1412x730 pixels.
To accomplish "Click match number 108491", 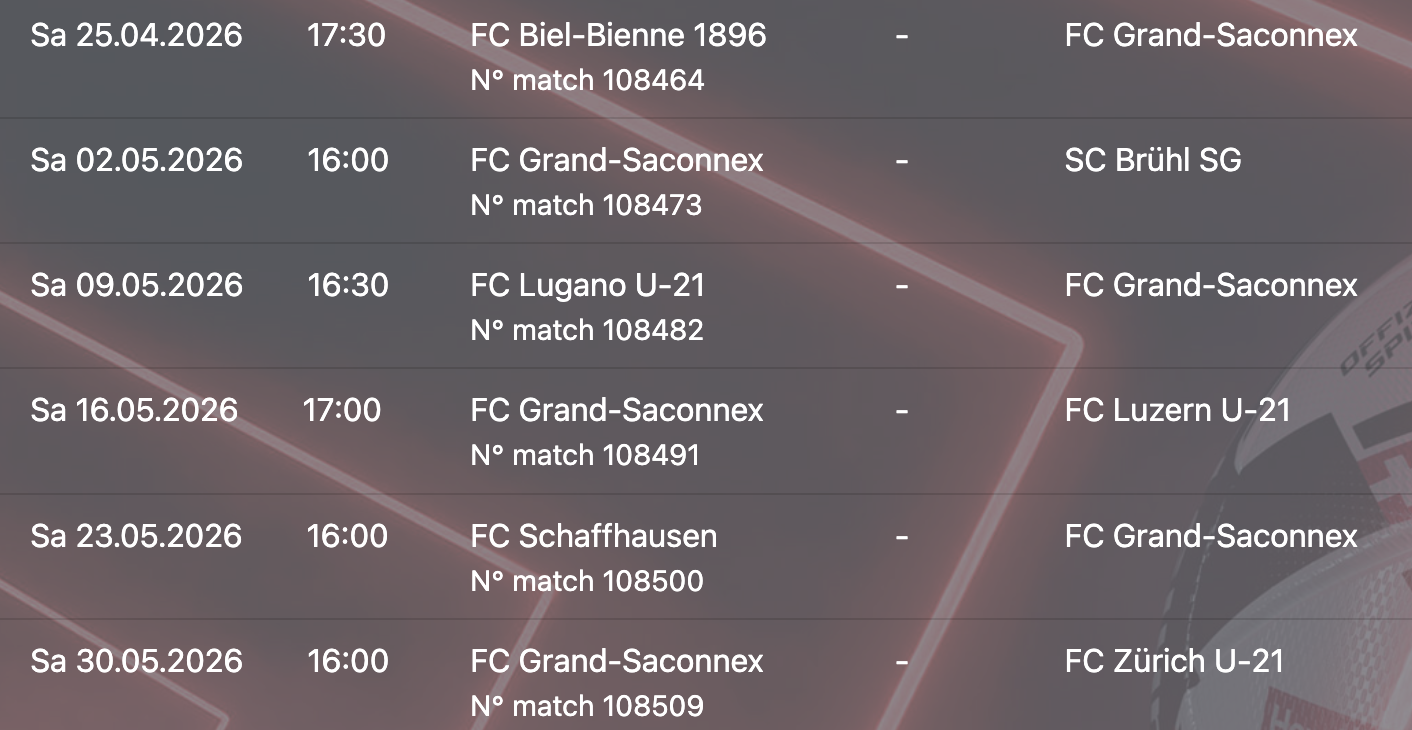I will point(585,455).
